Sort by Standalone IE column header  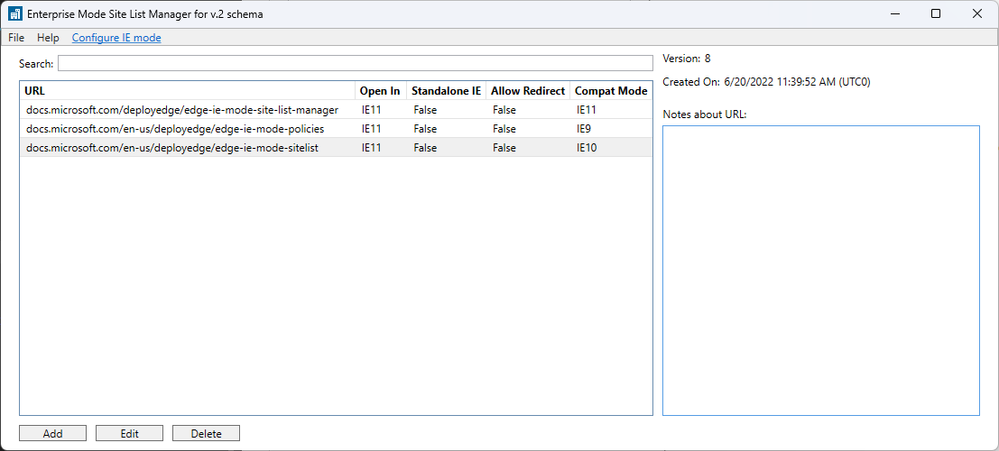[446, 91]
